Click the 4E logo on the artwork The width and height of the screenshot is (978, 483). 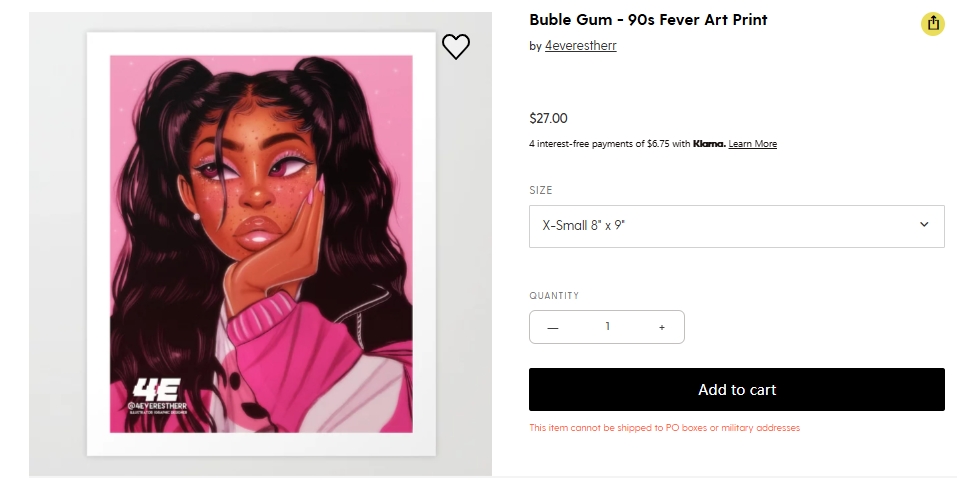pos(157,390)
